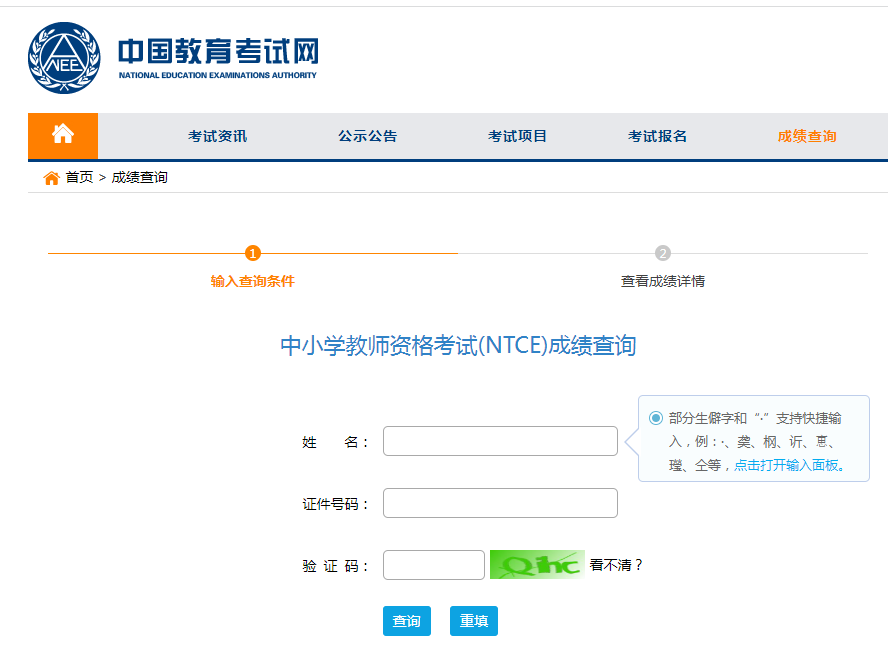The image size is (888, 661).
Task: Click the 中小学教师资格考试(NTCE)成绩查询 heading
Action: click(458, 346)
